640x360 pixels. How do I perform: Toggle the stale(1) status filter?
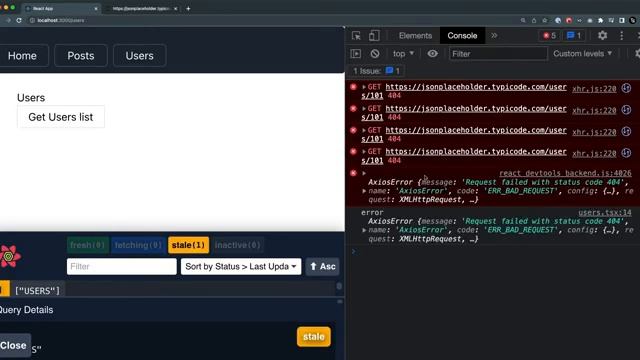188,245
